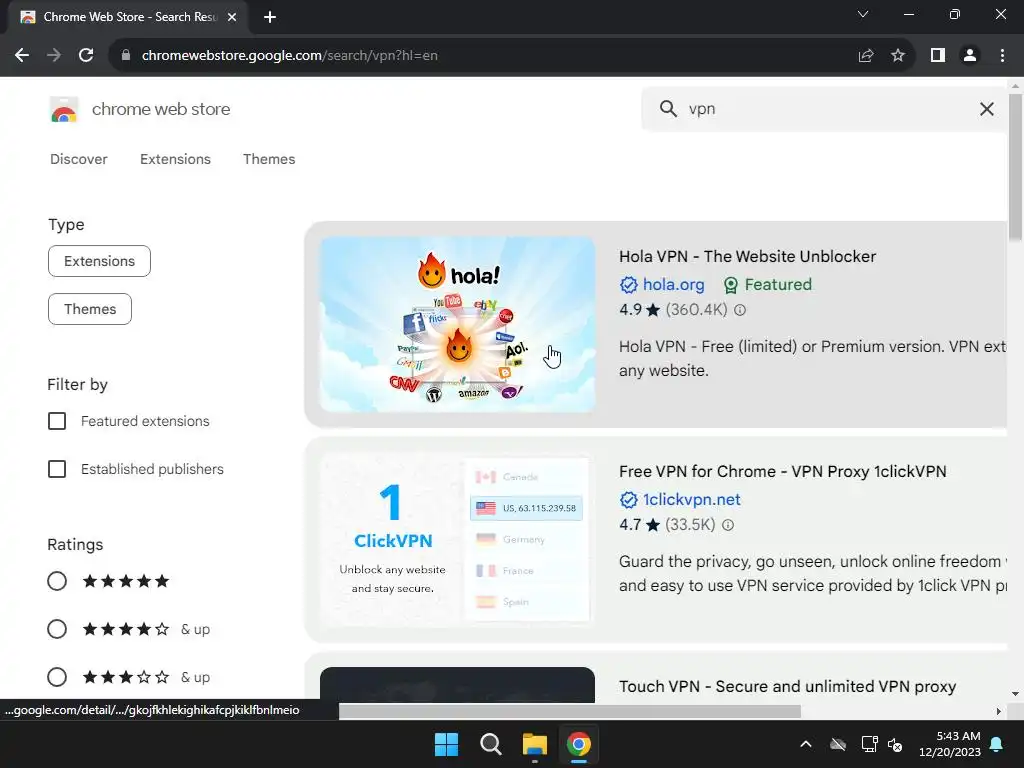View site information via the padlock icon

pyautogui.click(x=126, y=56)
